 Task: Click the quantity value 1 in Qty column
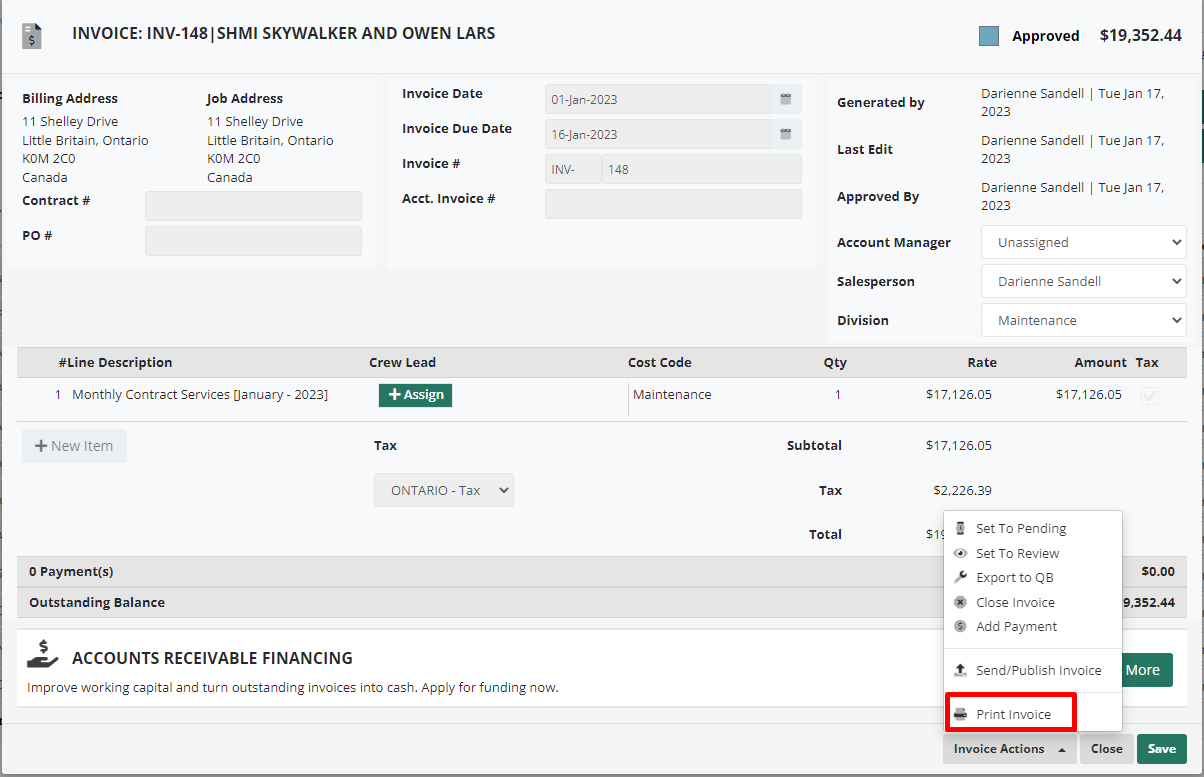[838, 395]
